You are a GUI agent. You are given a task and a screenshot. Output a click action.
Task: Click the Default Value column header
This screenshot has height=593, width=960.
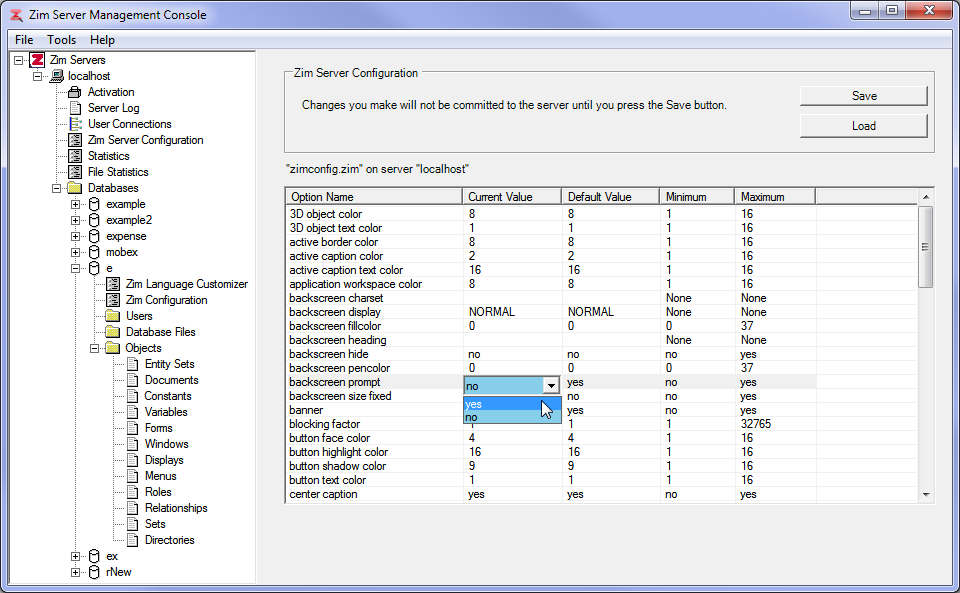tap(610, 196)
